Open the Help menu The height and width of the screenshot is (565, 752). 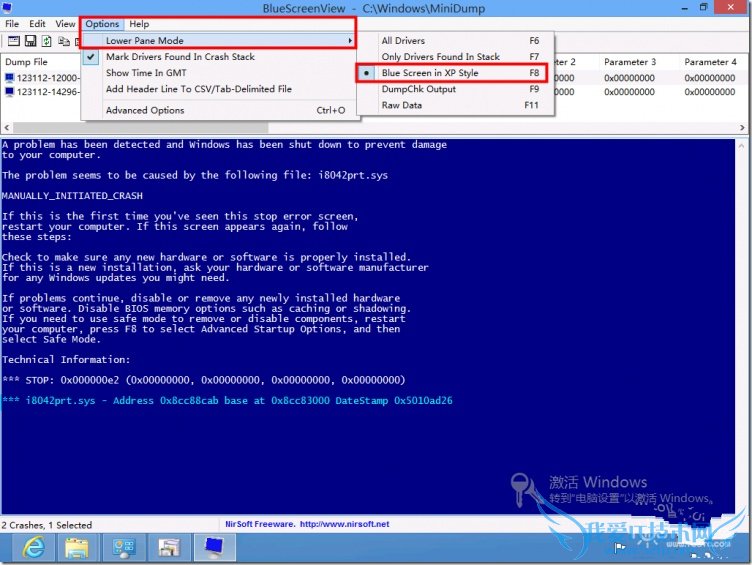coord(139,24)
